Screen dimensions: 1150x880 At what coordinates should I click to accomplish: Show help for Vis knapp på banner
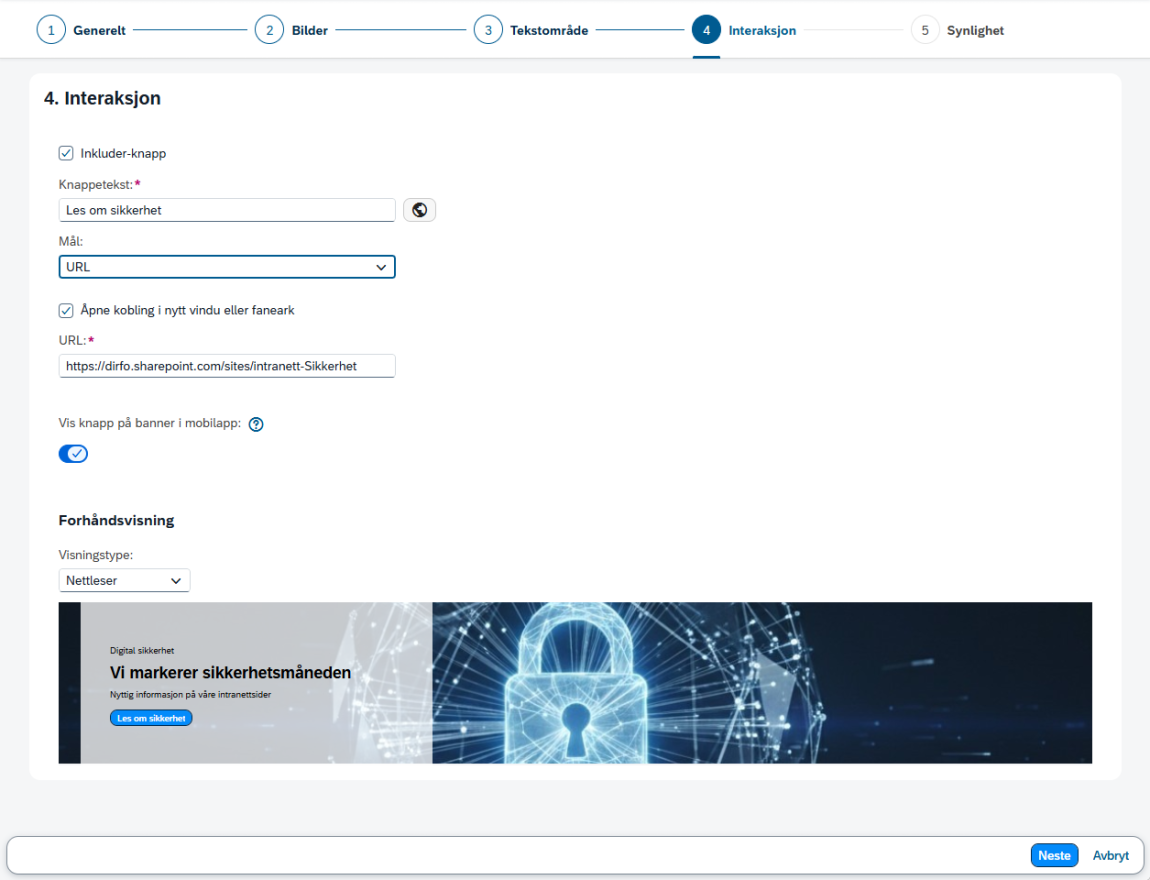(256, 424)
